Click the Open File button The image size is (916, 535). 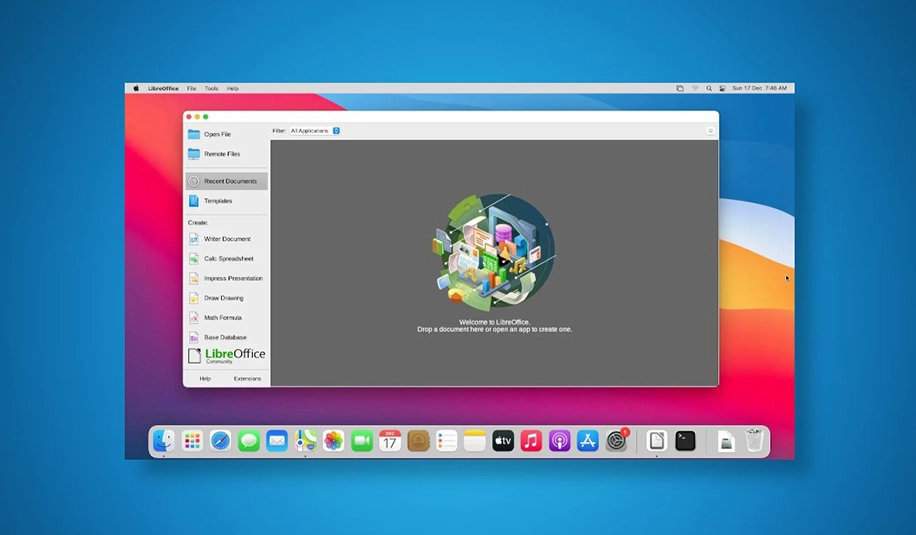[x=226, y=134]
